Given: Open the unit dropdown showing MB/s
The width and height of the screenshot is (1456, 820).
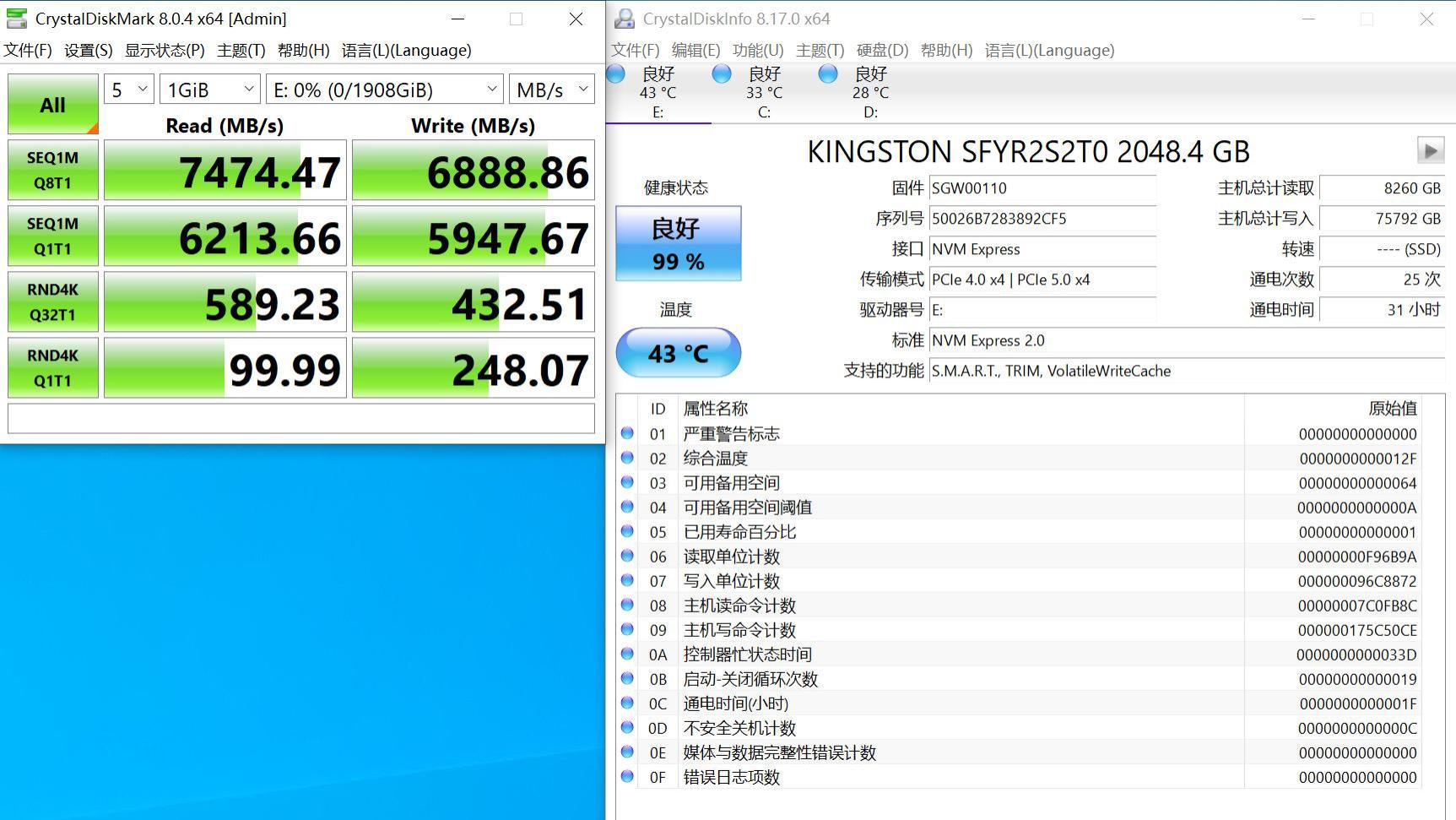Looking at the screenshot, I should click(x=552, y=89).
